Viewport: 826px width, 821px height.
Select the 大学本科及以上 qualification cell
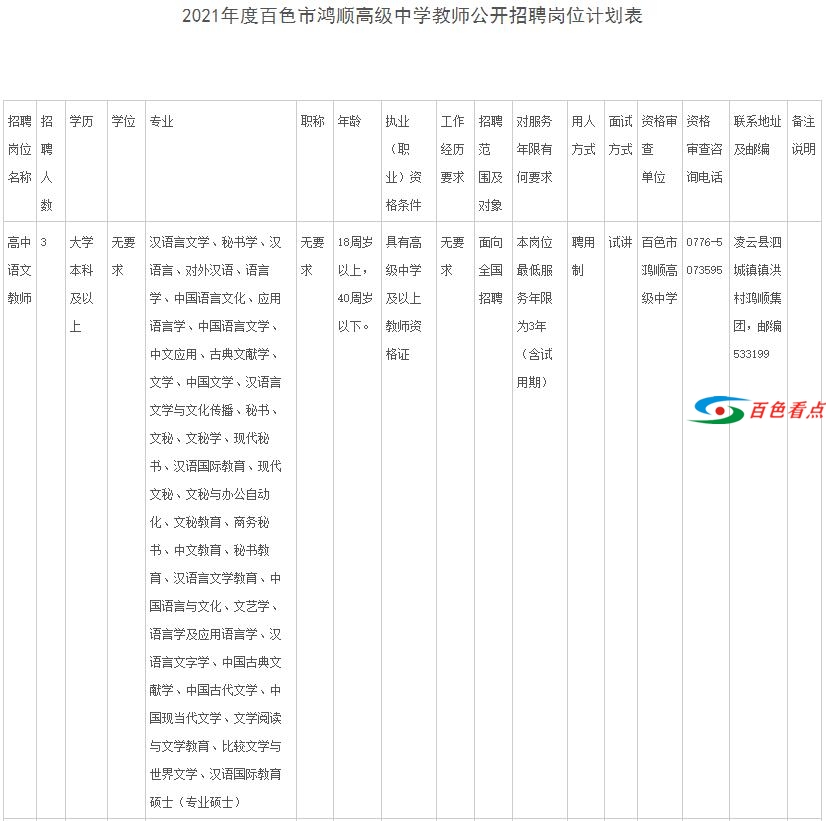[84, 282]
